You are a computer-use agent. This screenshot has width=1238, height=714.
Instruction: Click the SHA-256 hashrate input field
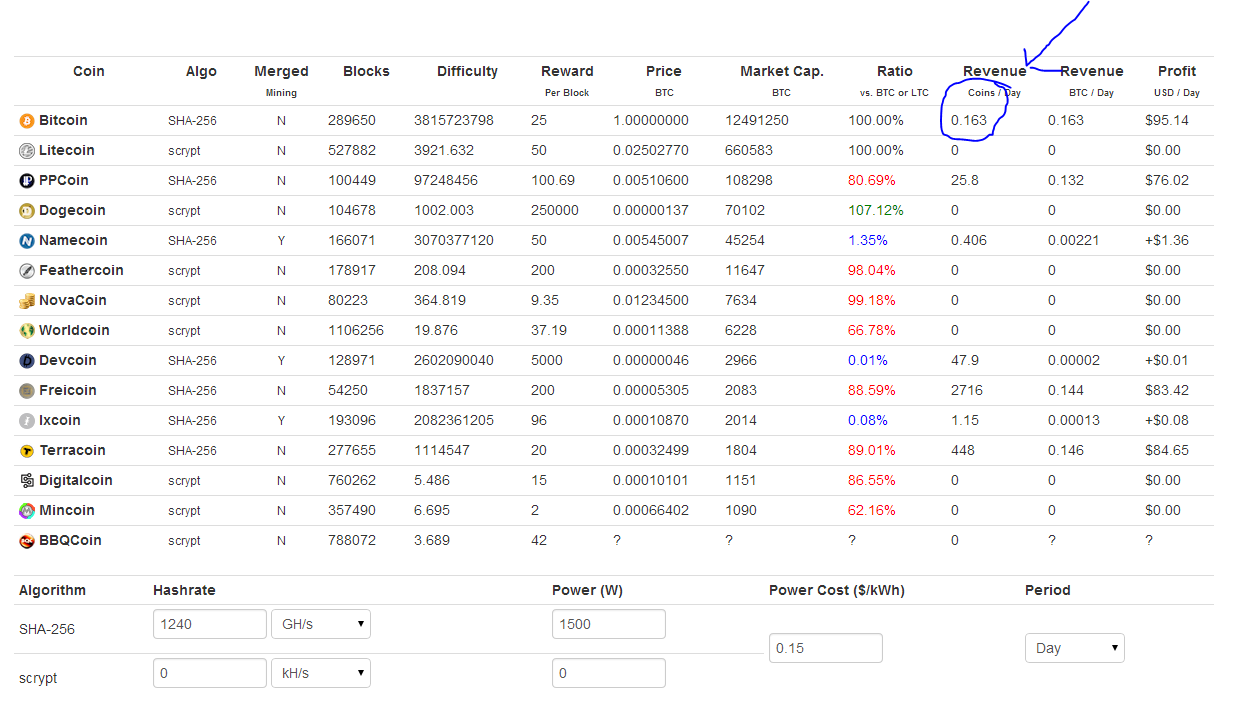coord(210,624)
